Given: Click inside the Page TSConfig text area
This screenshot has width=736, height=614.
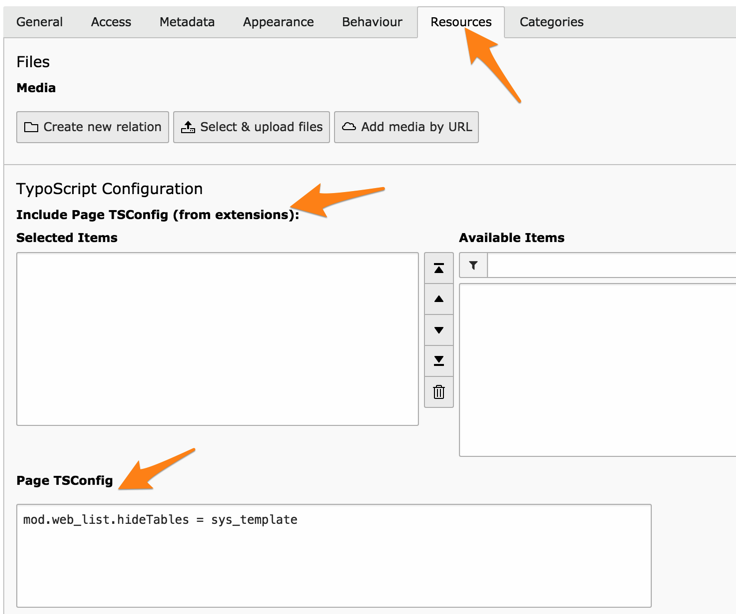Looking at the screenshot, I should pyautogui.click(x=334, y=556).
